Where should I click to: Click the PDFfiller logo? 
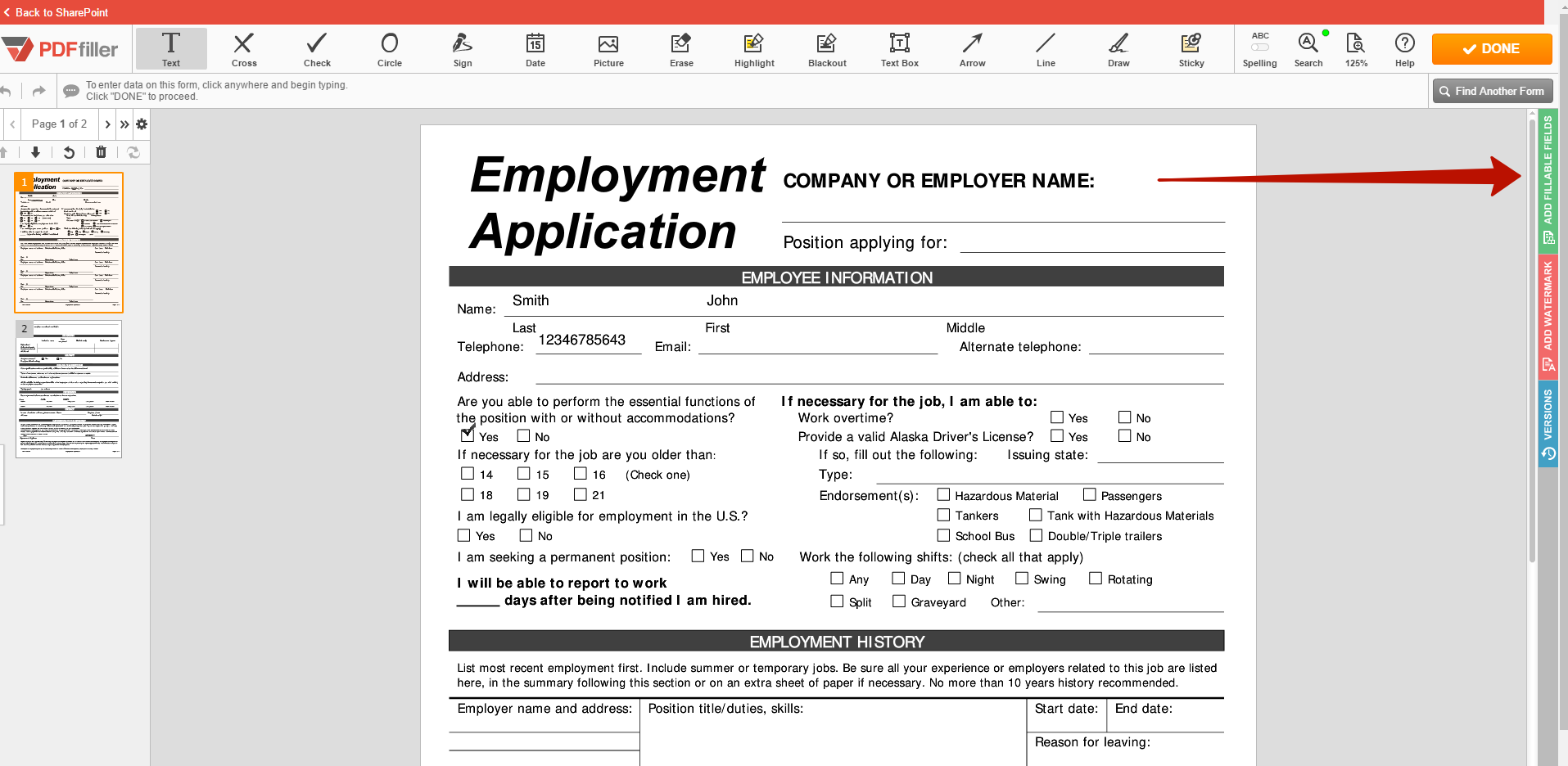point(61,49)
